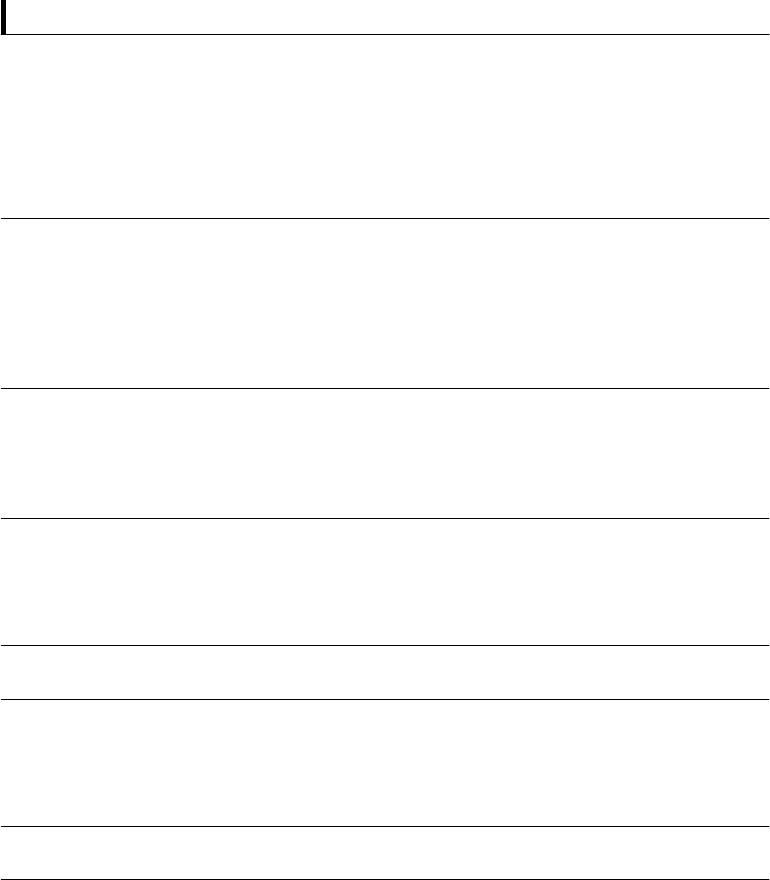Click the first narrow blank row
Image resolution: width=770 pixels, height=880 pixels.
tap(385, 672)
